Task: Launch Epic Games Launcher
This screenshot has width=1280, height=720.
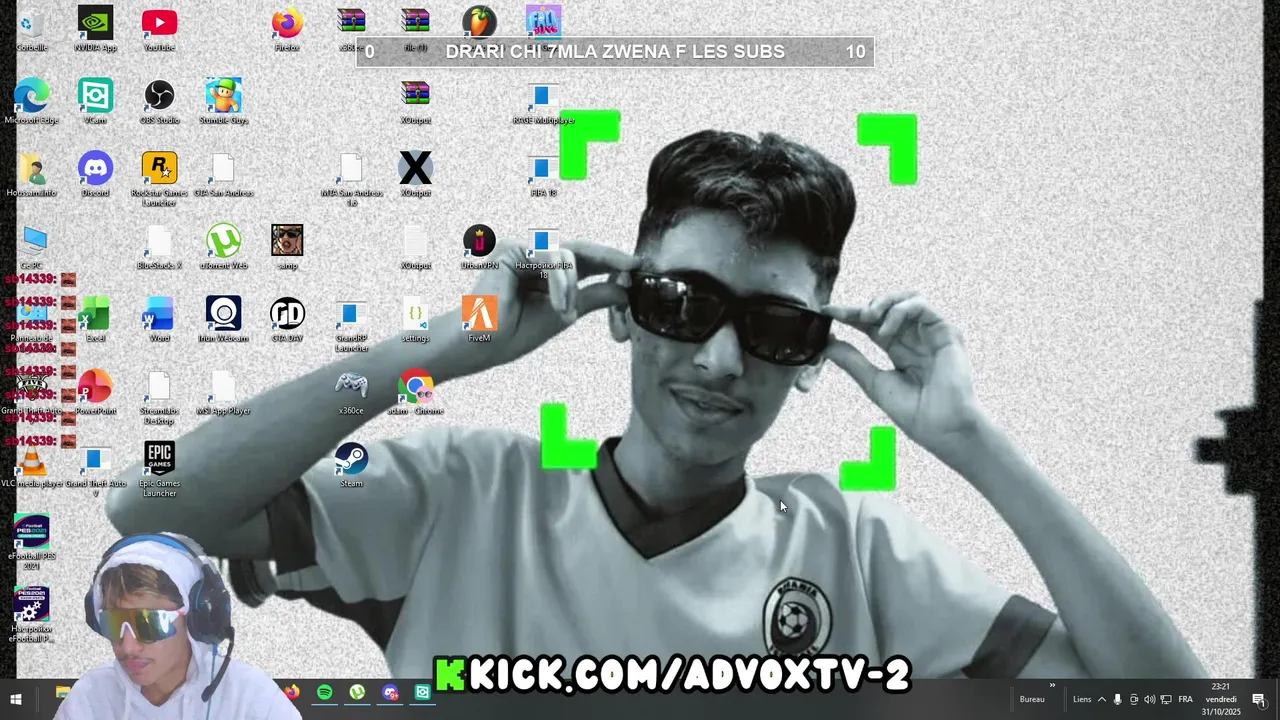Action: 159,470
